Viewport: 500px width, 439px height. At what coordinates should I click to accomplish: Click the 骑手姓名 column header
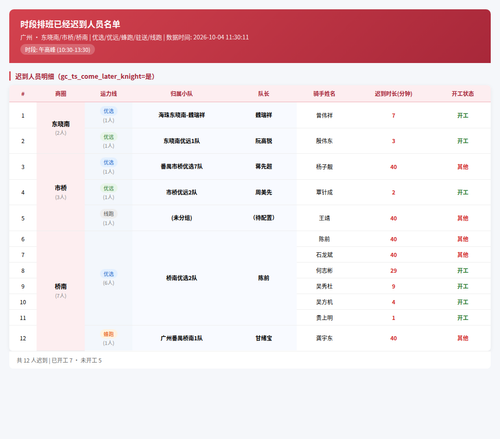coord(324,94)
